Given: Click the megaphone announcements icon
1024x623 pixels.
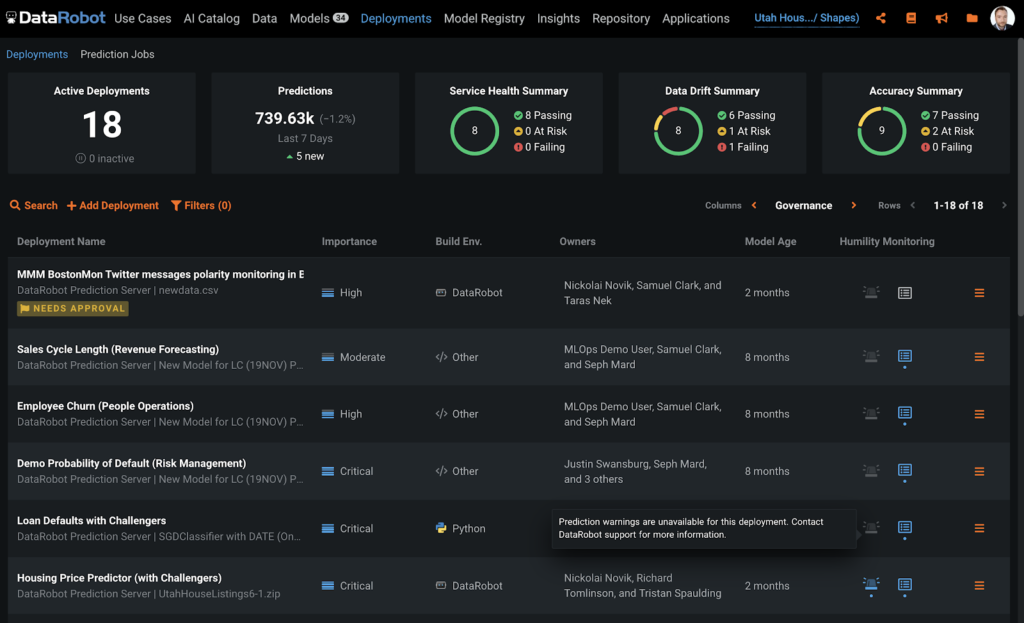Looking at the screenshot, I should coord(941,17).
